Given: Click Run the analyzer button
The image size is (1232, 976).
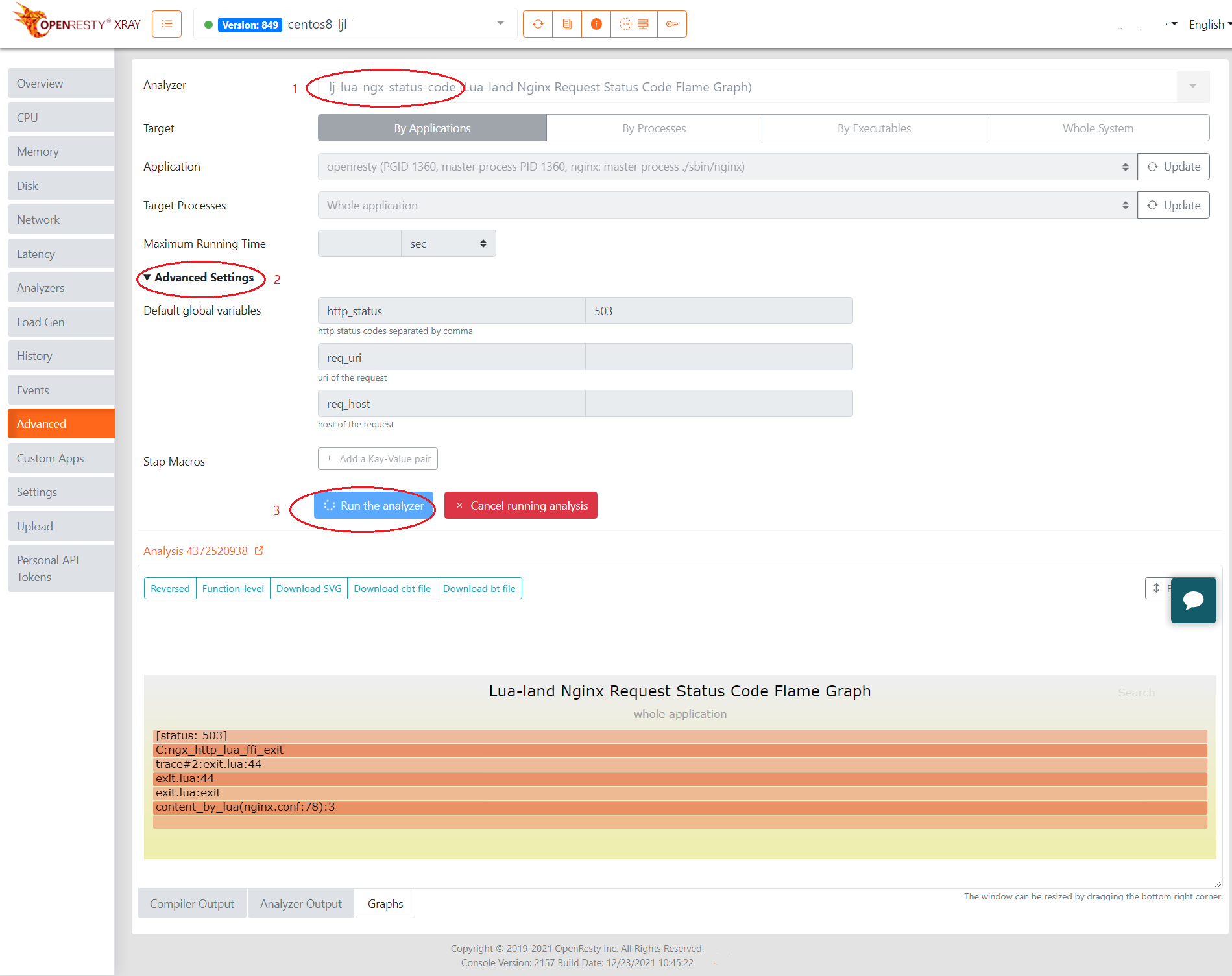Looking at the screenshot, I should [374, 505].
